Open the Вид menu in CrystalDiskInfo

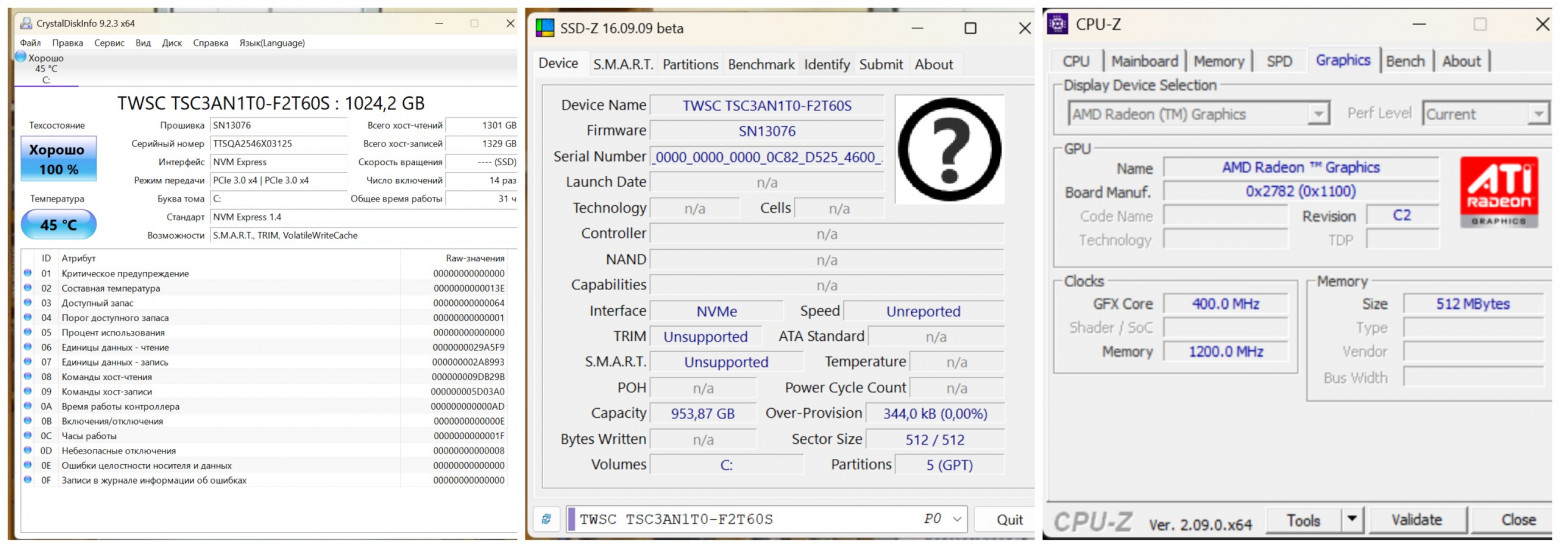[x=143, y=43]
